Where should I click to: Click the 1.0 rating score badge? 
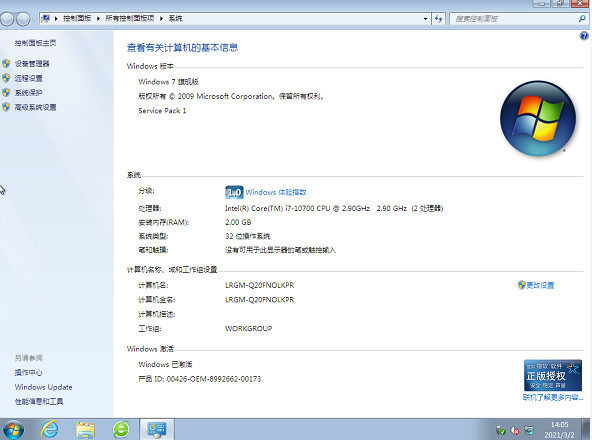[x=234, y=192]
